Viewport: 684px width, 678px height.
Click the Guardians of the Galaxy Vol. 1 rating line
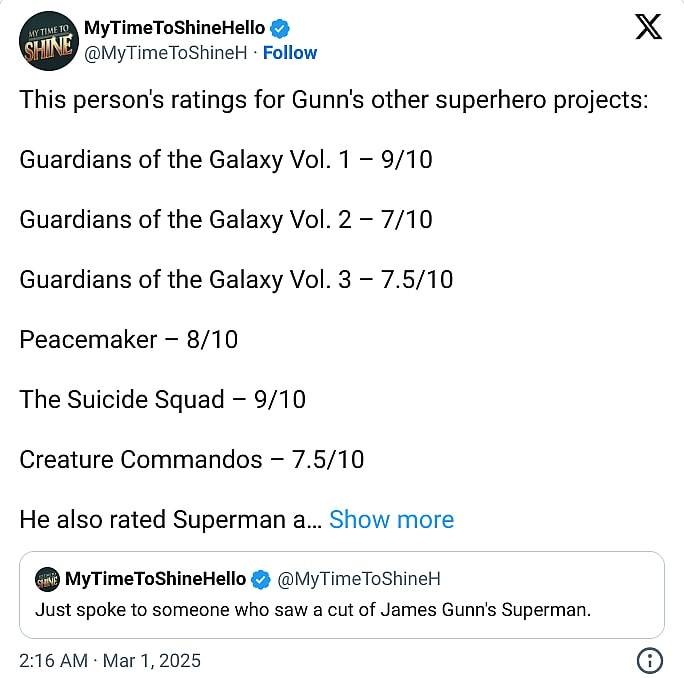(226, 160)
